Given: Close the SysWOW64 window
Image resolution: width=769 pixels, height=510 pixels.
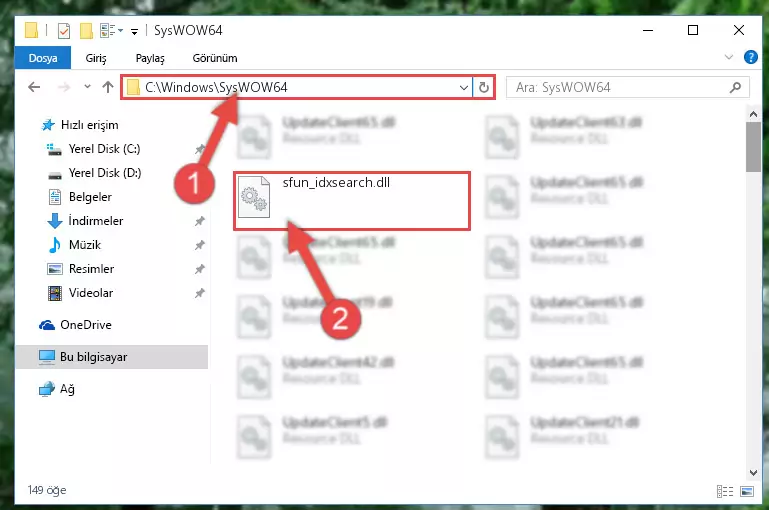Looking at the screenshot, I should click(739, 30).
